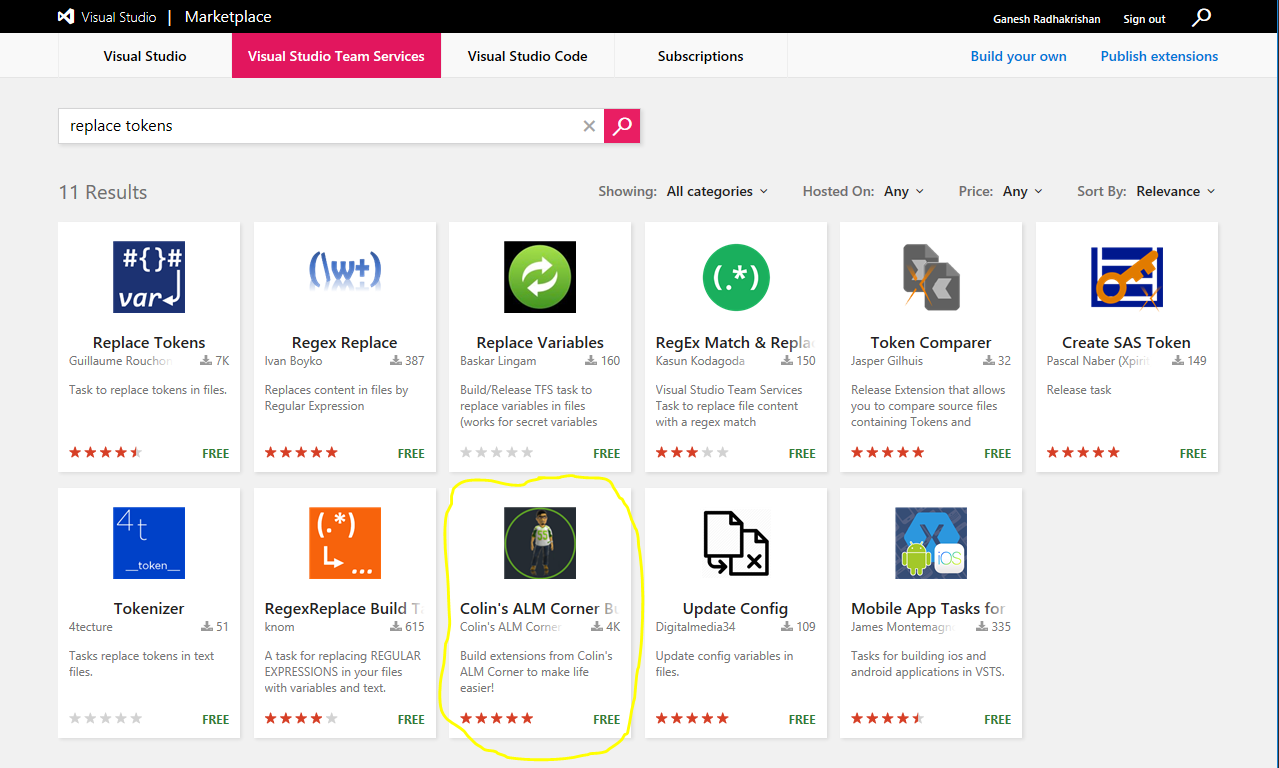Open the Build your own link
The width and height of the screenshot is (1279, 768).
tap(1018, 56)
